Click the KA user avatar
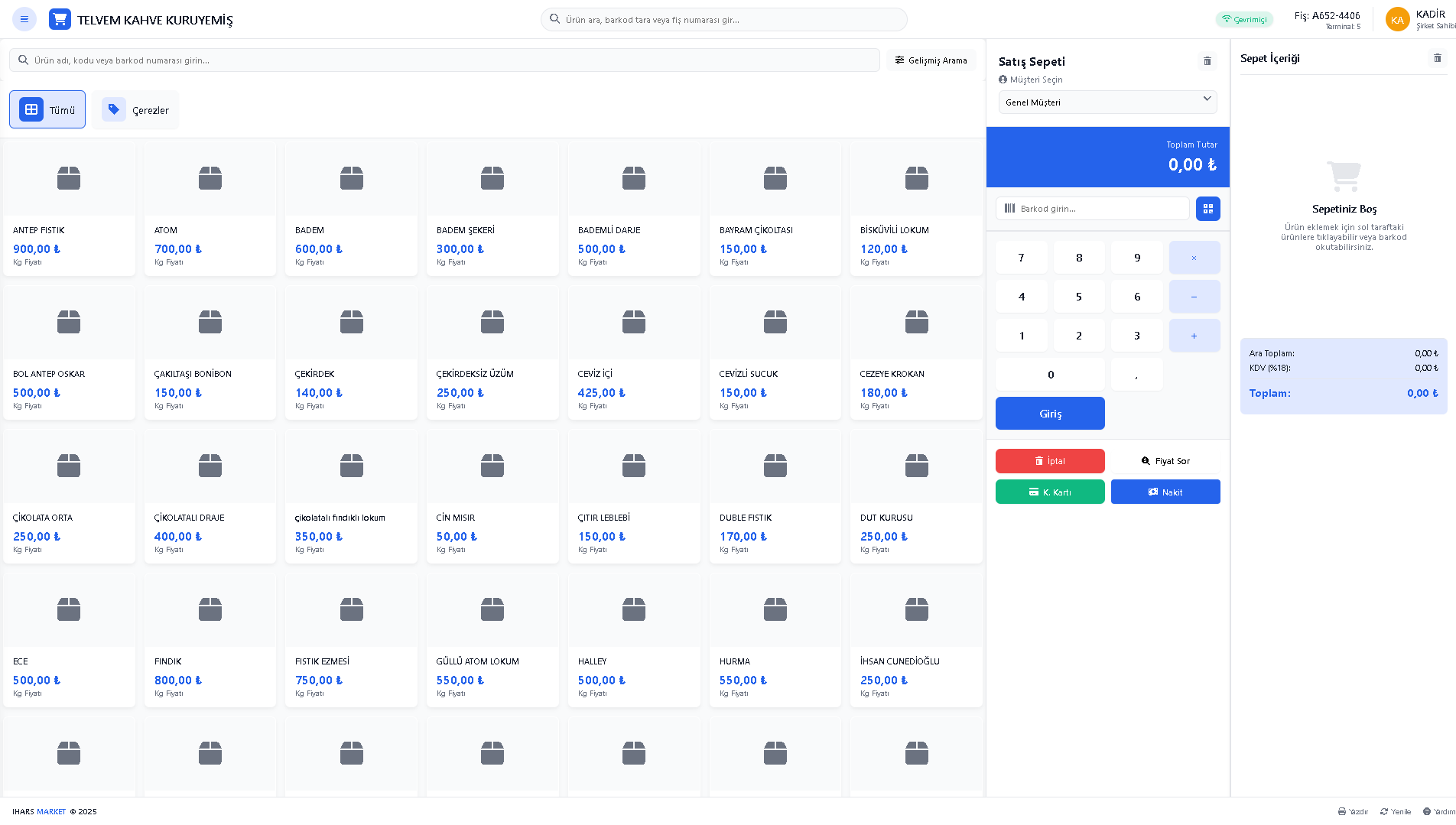 (x=1397, y=20)
